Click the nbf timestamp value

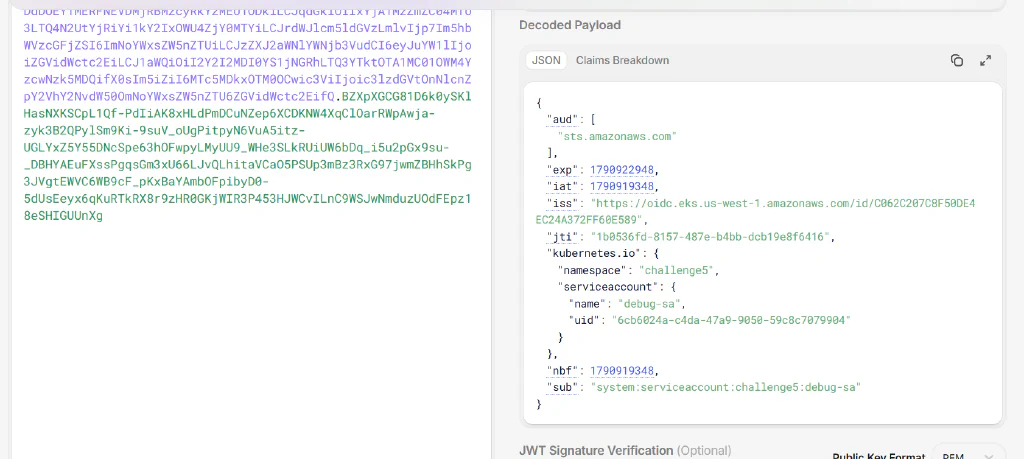pyautogui.click(x=622, y=371)
